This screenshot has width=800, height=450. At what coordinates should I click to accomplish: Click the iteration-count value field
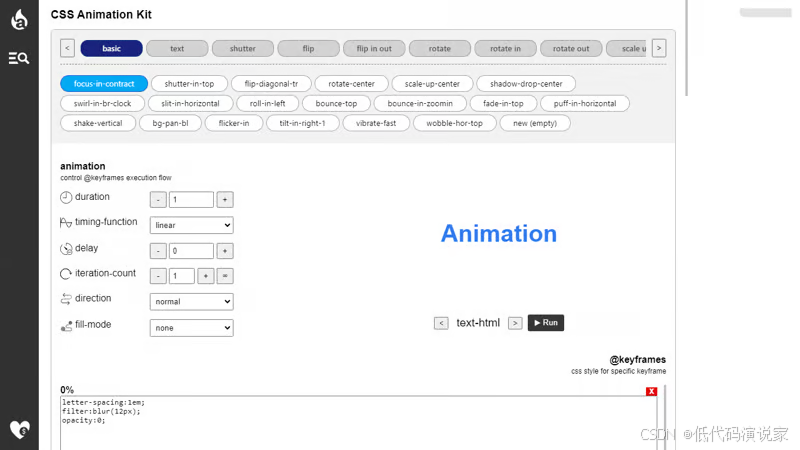(x=182, y=276)
